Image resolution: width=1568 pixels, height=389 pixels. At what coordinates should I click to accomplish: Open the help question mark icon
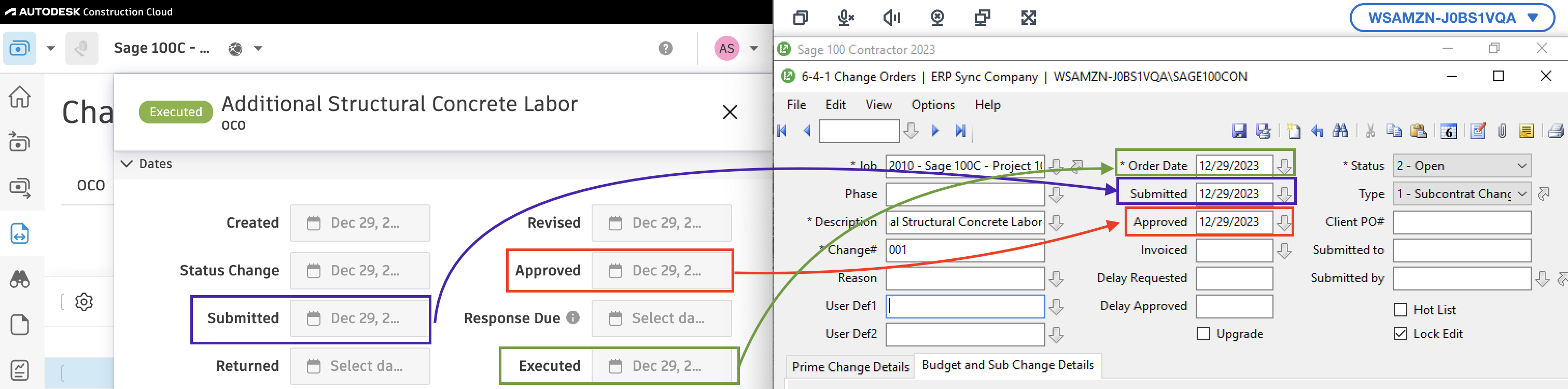pos(666,49)
